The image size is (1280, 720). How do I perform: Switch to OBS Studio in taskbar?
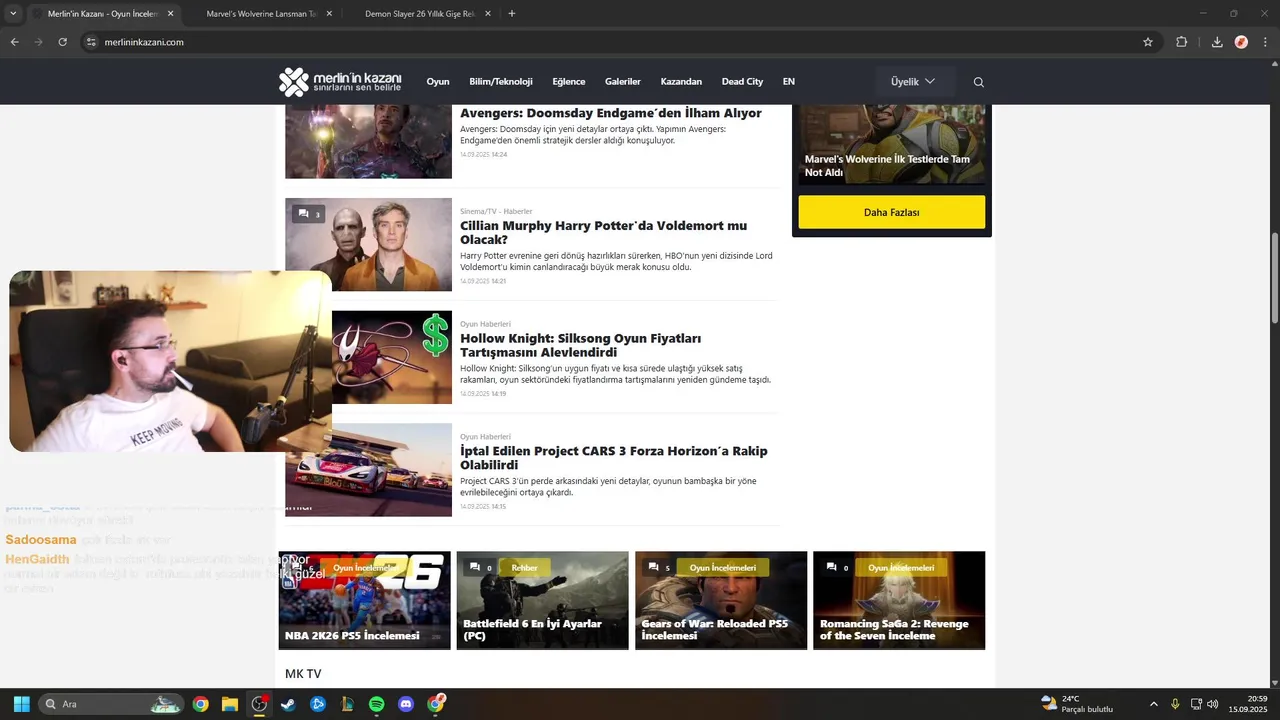tap(259, 704)
